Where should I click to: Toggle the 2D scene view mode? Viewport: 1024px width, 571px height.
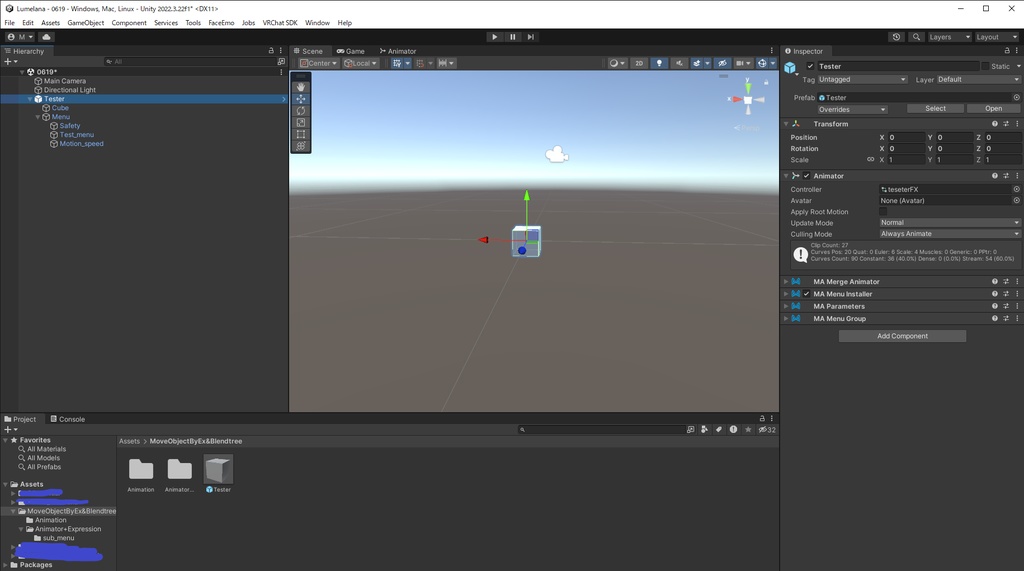click(x=639, y=63)
